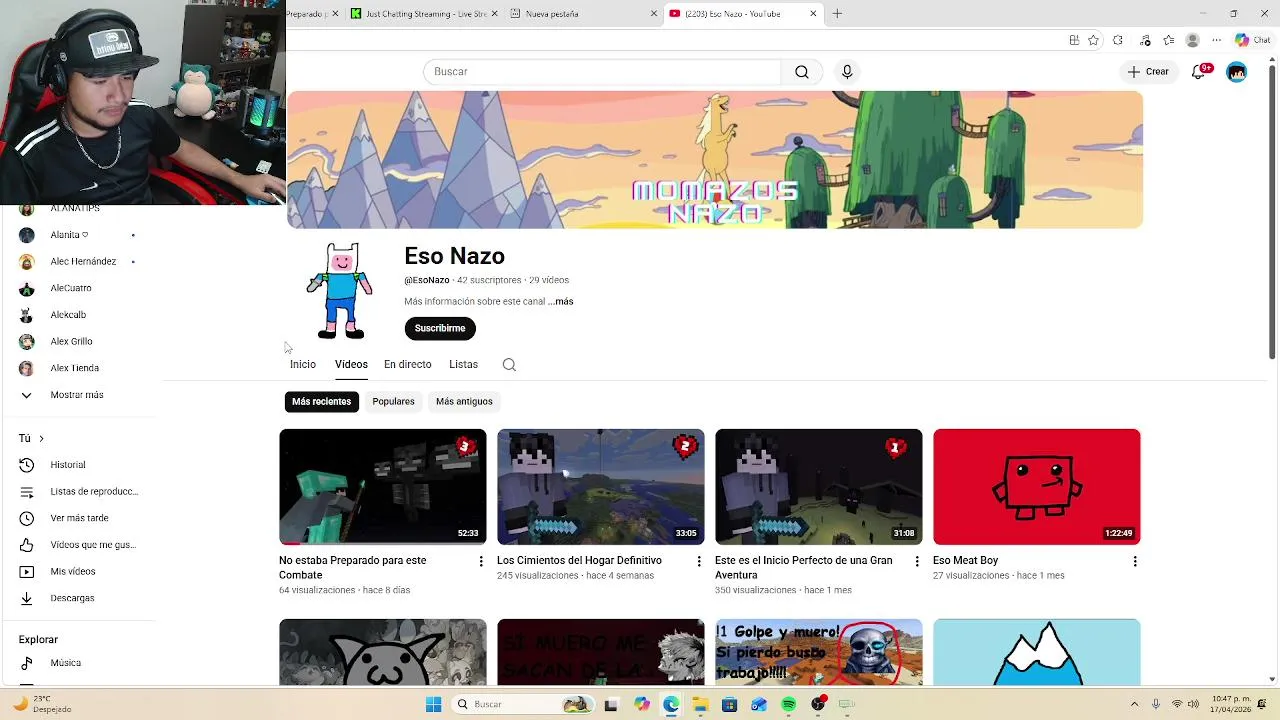
Task: Click the Eso Nazo channel avatar
Action: coord(340,291)
